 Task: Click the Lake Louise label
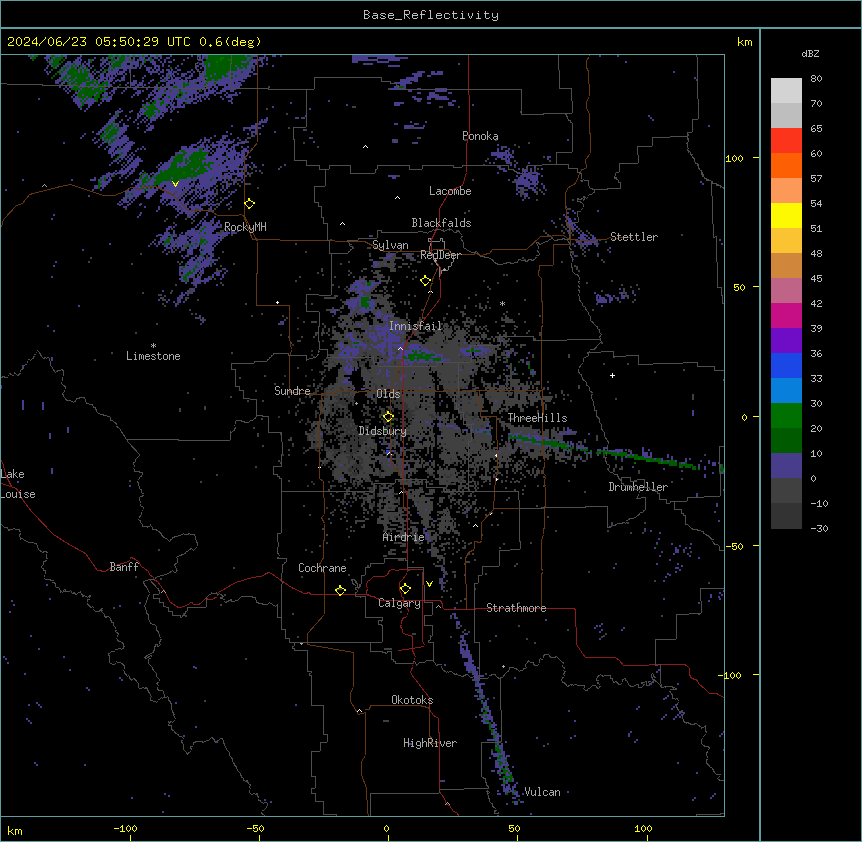[18, 484]
